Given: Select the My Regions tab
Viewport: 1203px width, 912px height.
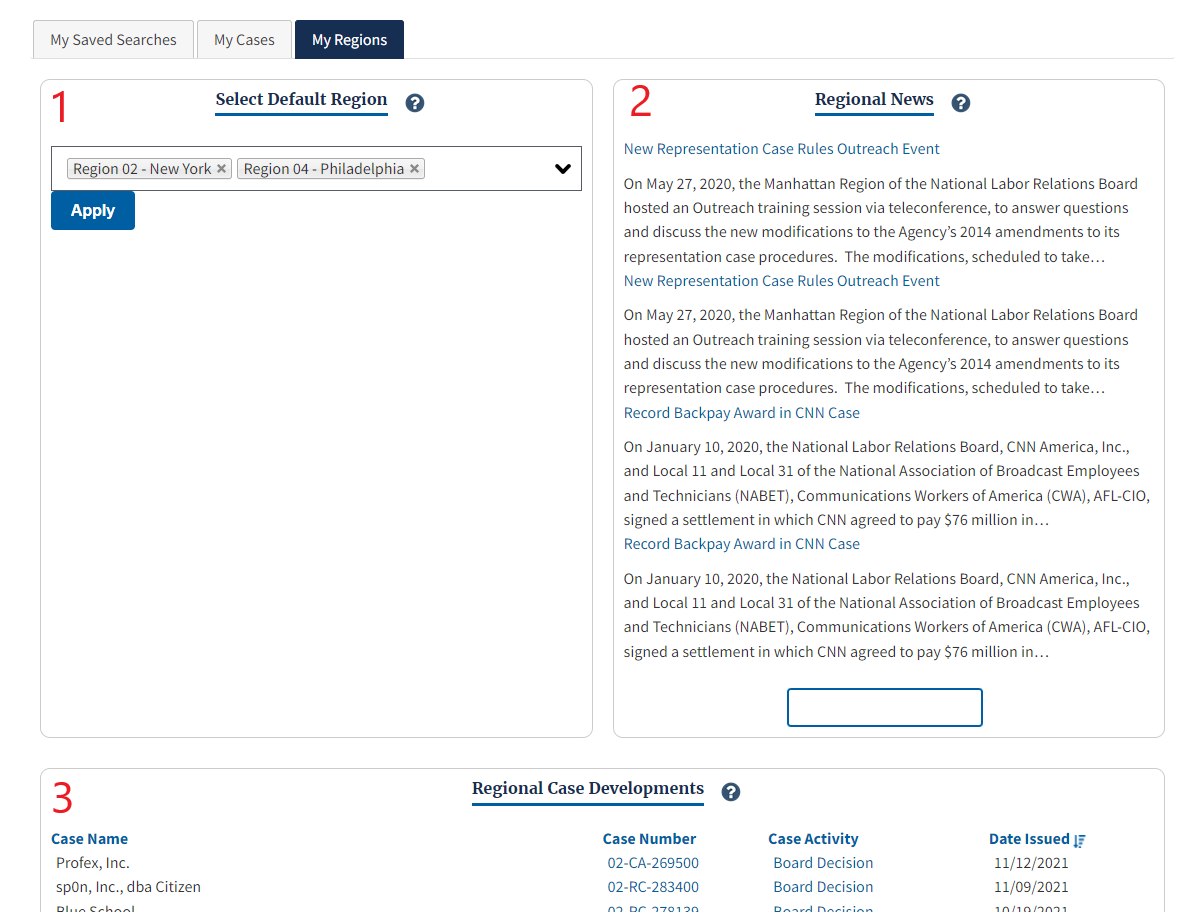Looking at the screenshot, I should click(349, 40).
